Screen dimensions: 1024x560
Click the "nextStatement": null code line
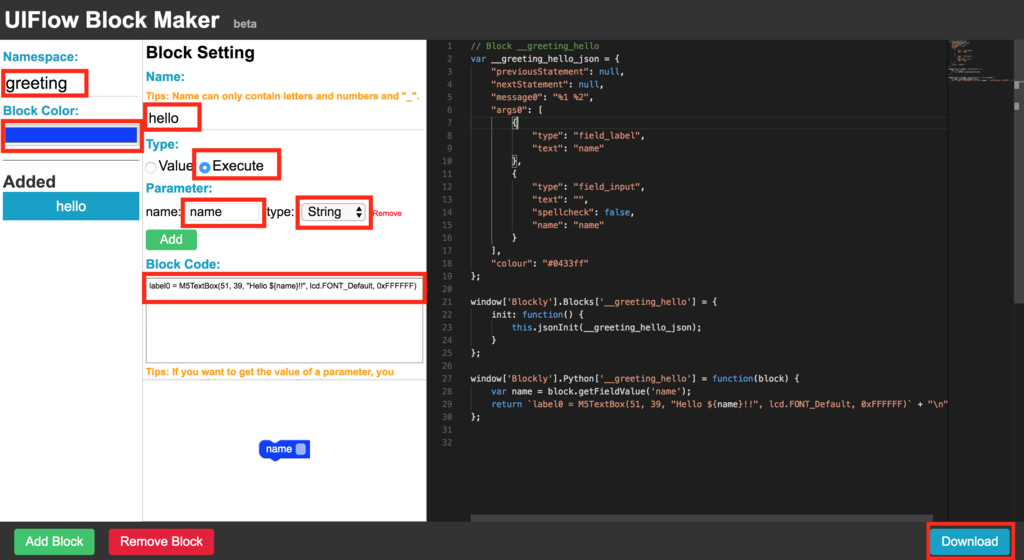point(547,84)
